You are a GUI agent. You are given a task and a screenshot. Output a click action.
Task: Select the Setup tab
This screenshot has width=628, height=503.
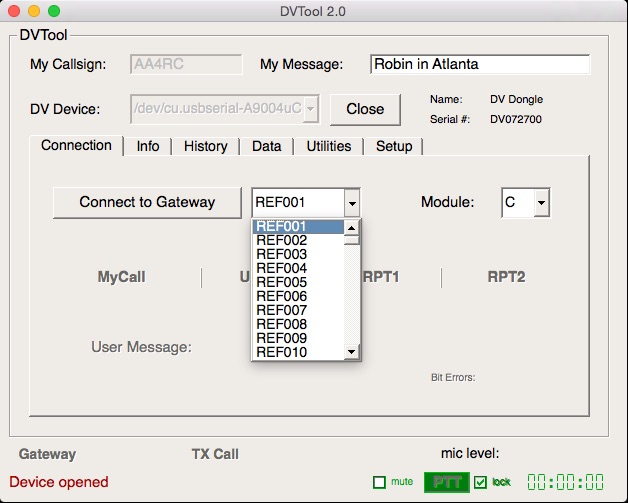pyautogui.click(x=394, y=146)
